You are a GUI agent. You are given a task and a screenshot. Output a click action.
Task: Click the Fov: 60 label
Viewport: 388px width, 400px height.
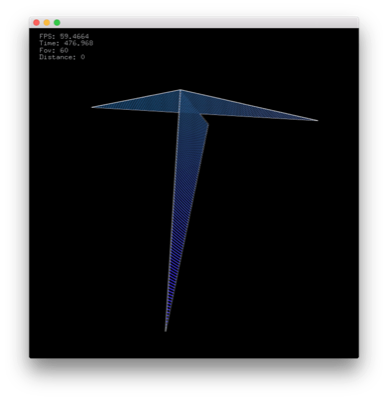click(54, 50)
